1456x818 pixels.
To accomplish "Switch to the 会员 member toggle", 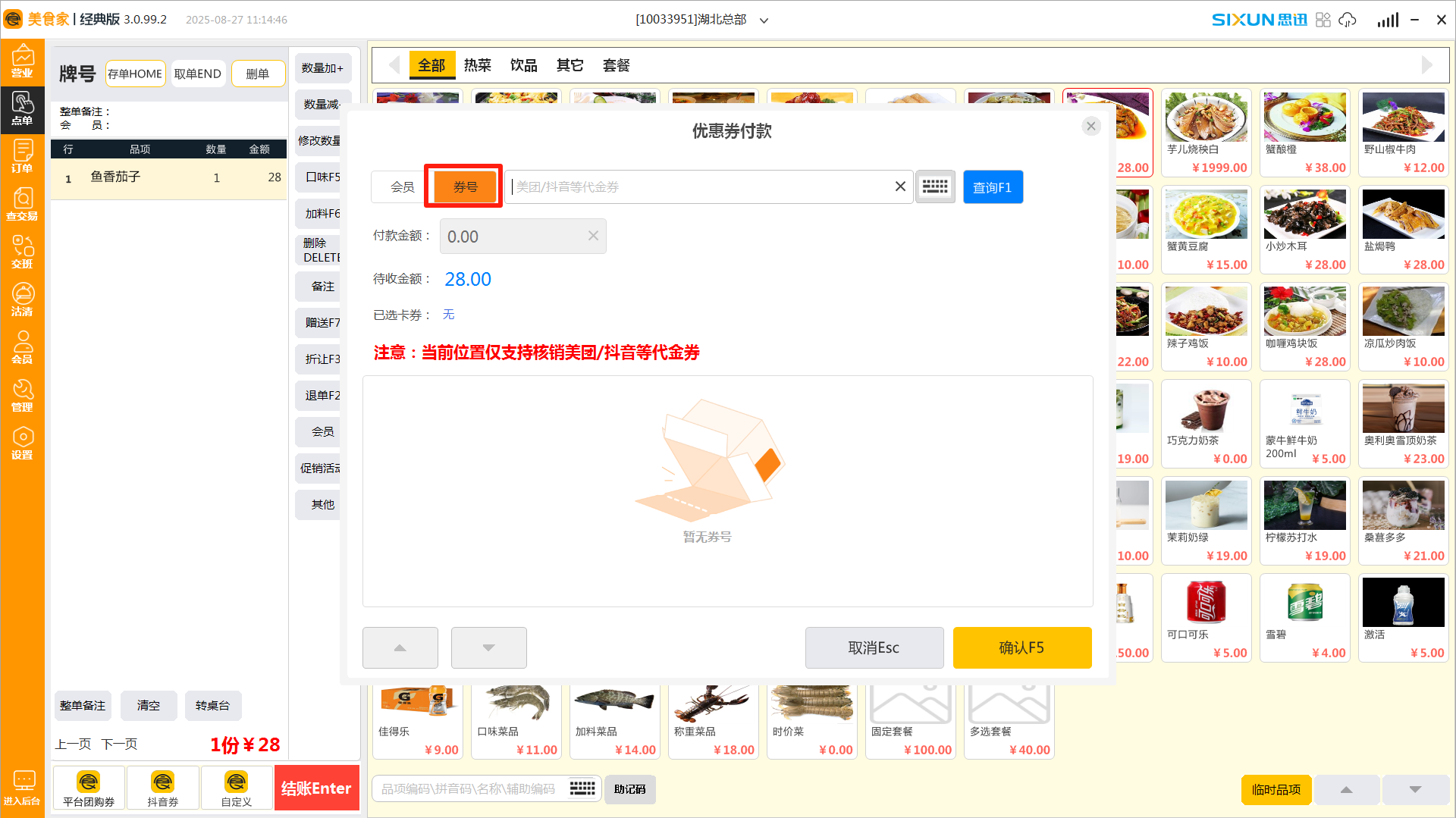I will pos(402,187).
